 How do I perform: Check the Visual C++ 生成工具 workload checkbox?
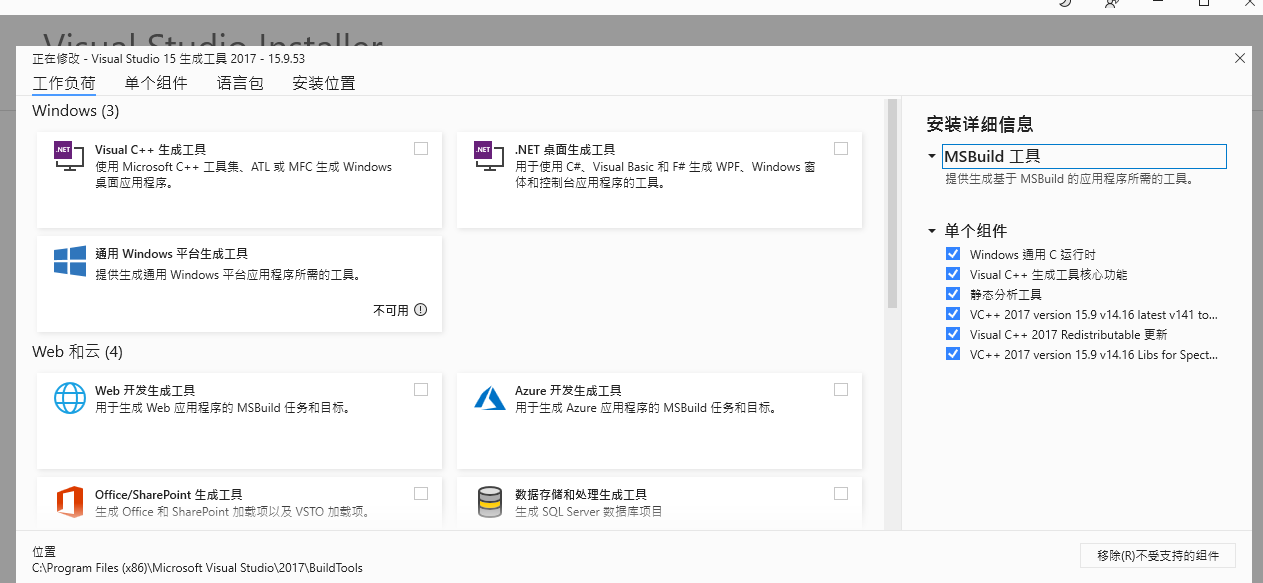pos(421,148)
